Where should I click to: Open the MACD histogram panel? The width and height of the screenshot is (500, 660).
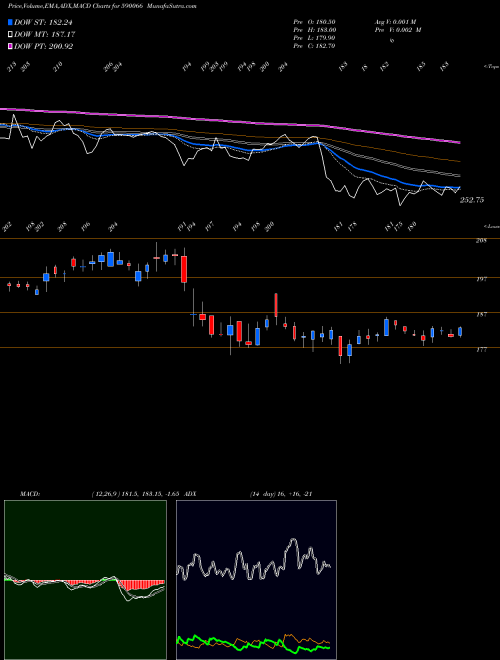click(x=85, y=580)
